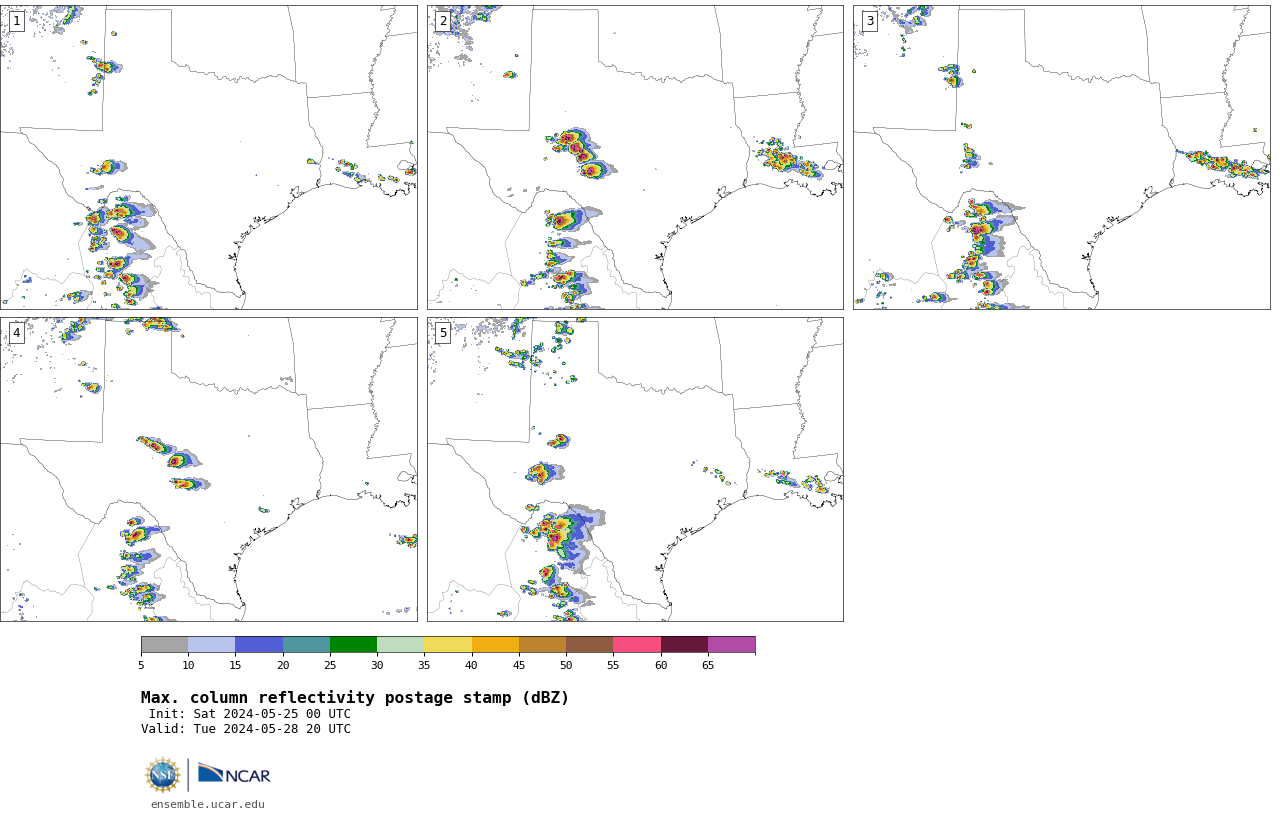Select the dark green 25-30 dBZ swatch

353,644
